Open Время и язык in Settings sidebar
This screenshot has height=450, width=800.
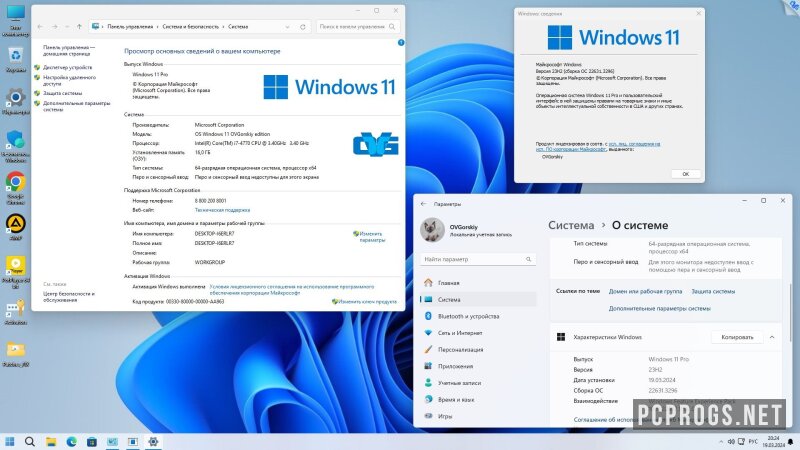pyautogui.click(x=478, y=399)
